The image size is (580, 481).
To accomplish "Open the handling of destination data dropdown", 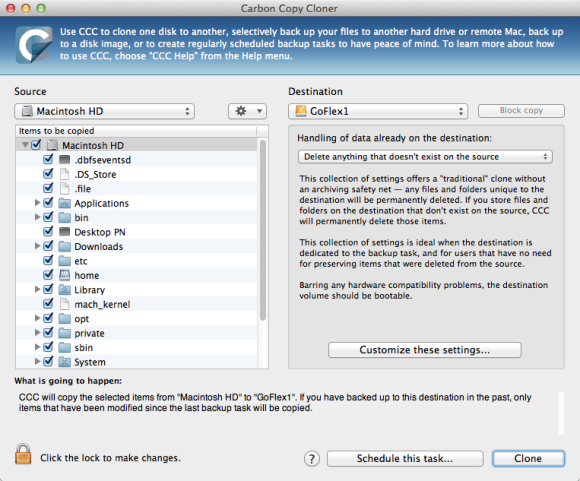I will 425,157.
